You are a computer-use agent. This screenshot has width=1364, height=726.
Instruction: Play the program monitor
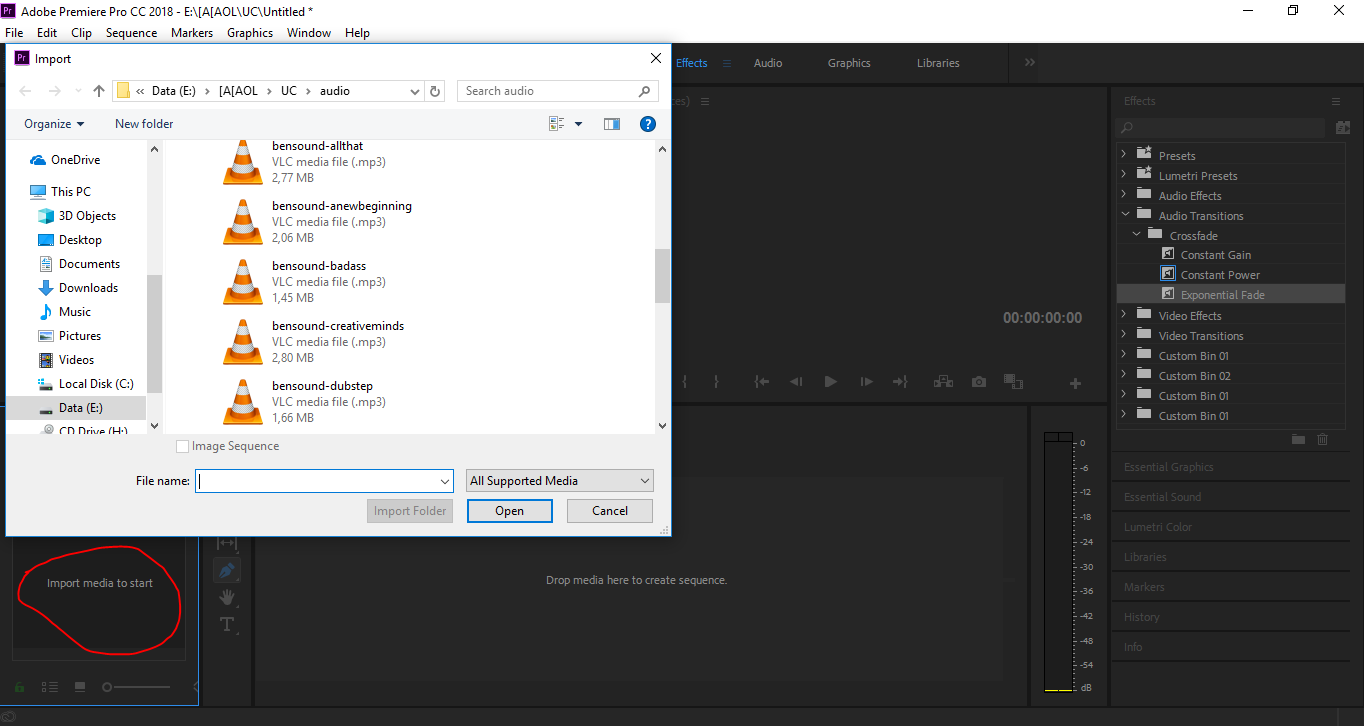coord(830,382)
